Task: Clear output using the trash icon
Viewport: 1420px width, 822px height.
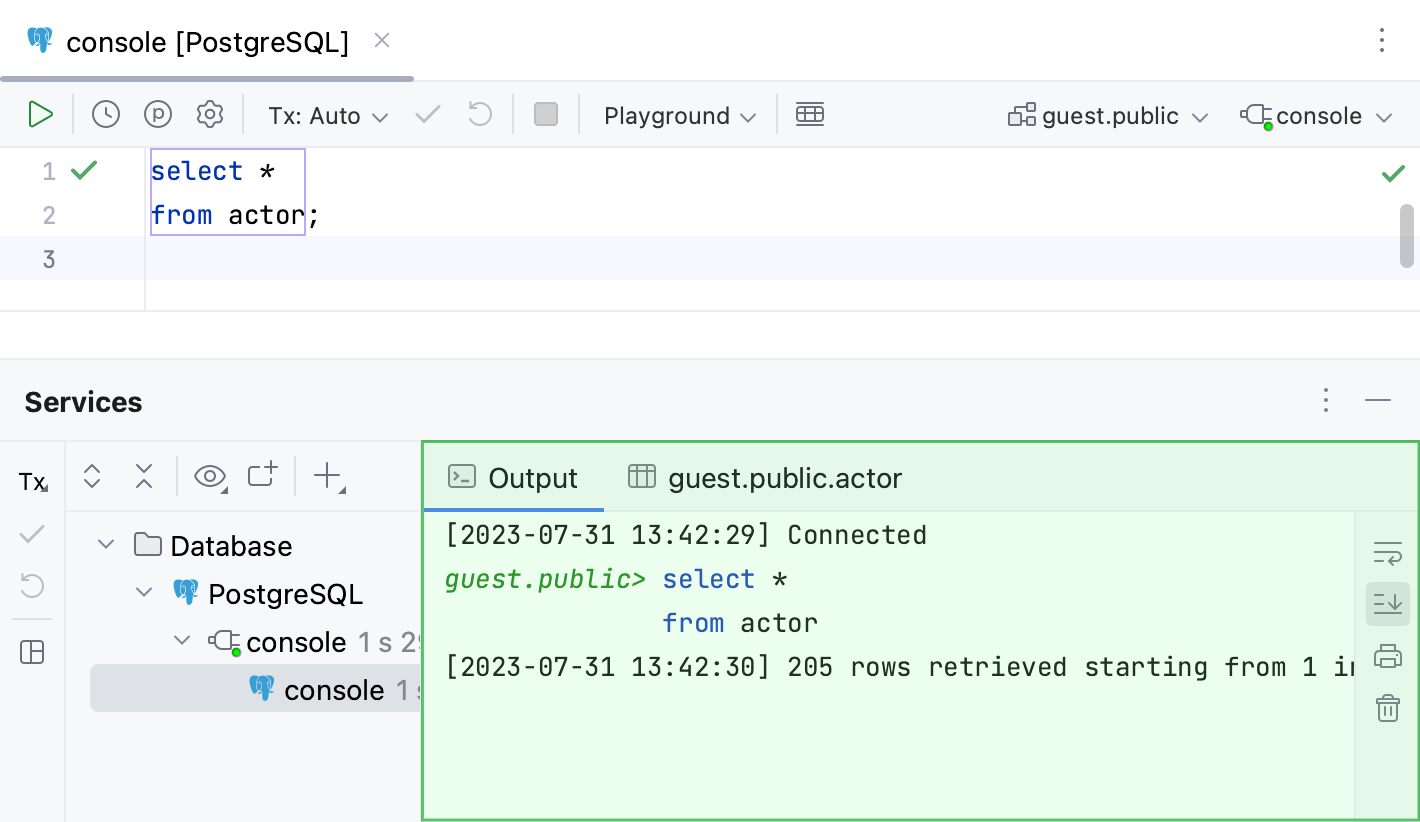Action: pos(1387,709)
